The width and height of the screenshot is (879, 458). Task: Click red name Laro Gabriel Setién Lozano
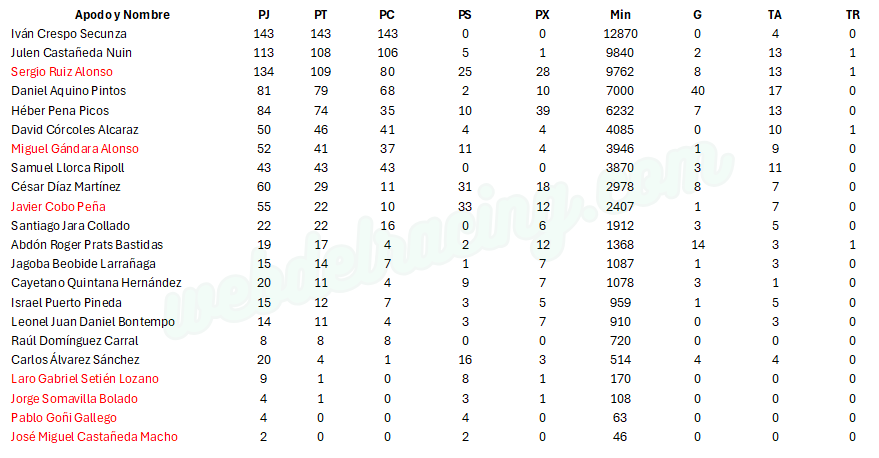coord(85,379)
